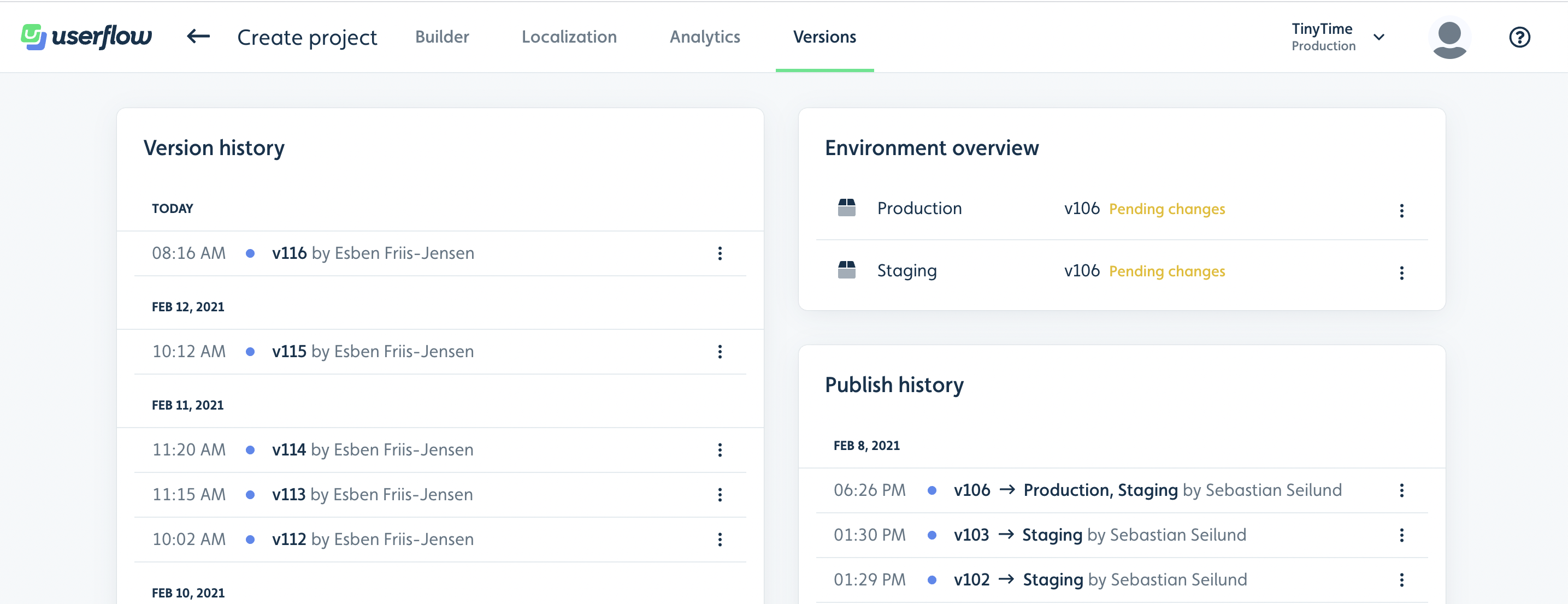The height and width of the screenshot is (604, 1568).
Task: Switch to the Localization tab
Action: [569, 37]
